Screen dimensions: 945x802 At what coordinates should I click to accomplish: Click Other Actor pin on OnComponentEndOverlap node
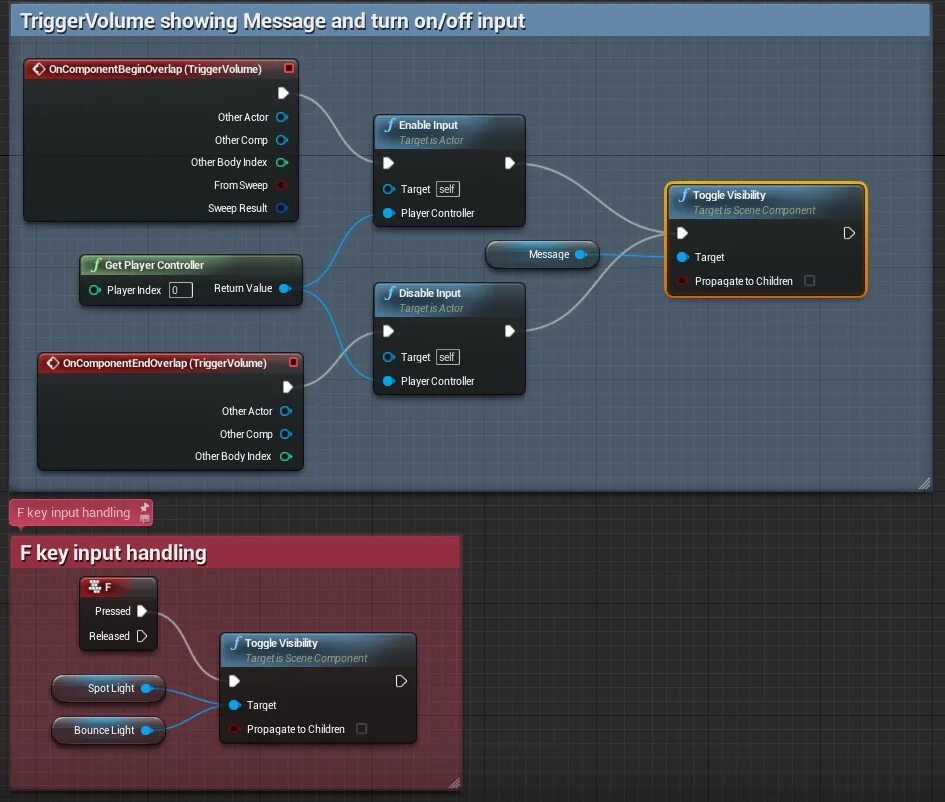click(x=286, y=411)
